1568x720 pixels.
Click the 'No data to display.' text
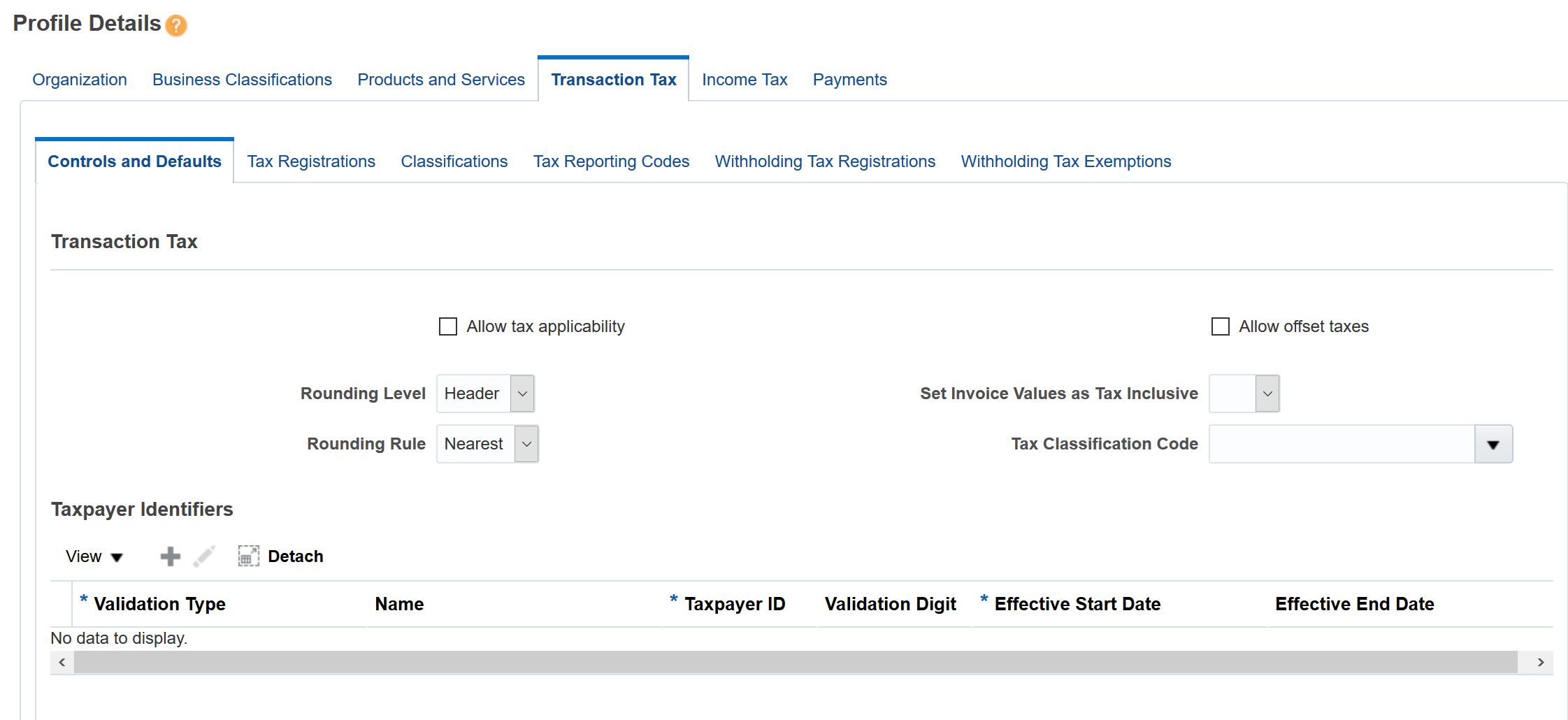coord(119,638)
